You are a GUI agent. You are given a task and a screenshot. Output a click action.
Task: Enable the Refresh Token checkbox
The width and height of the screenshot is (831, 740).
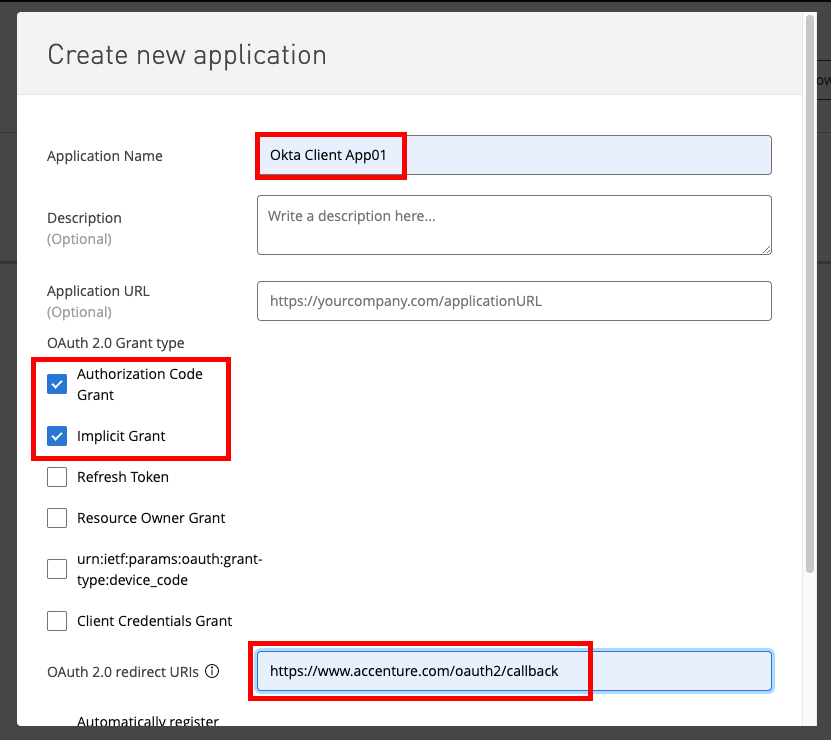(x=58, y=477)
